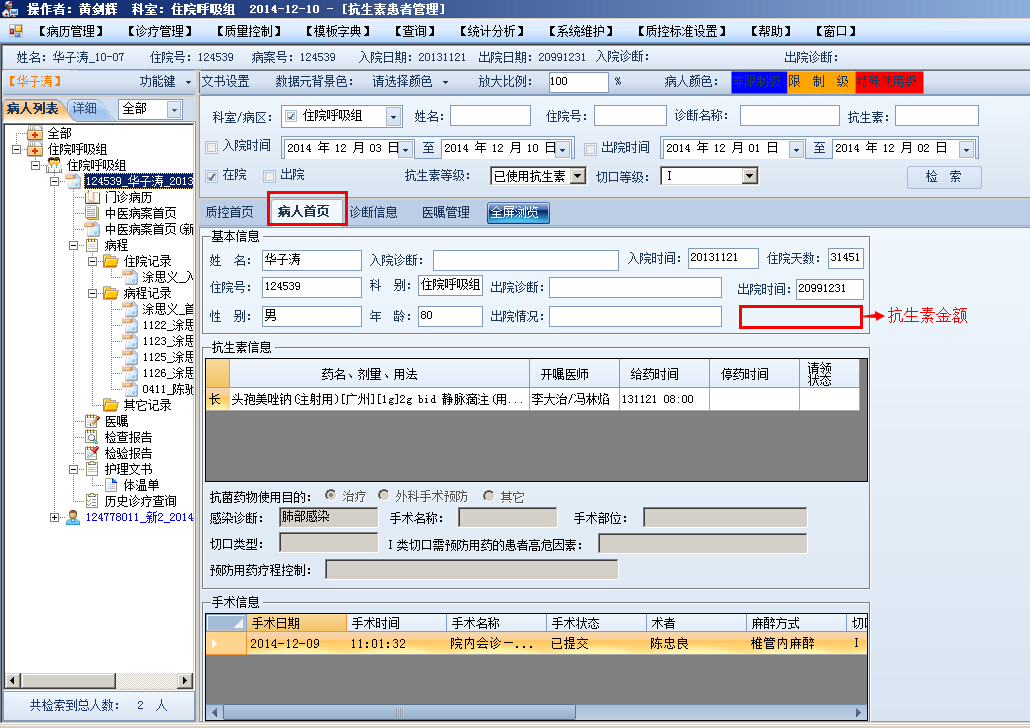Expand the 124778011_新2 patient node
The height and width of the screenshot is (728, 1030).
[x=54, y=517]
